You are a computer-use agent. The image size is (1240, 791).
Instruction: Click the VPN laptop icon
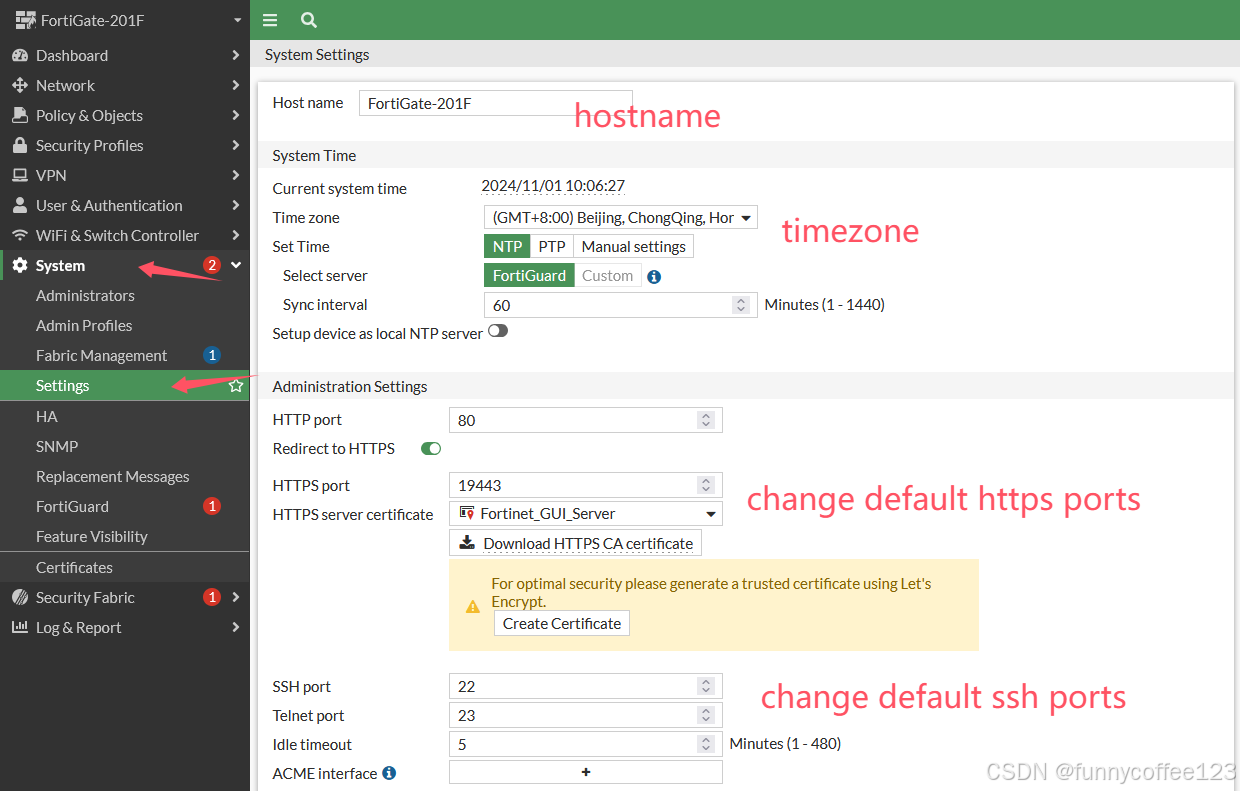[20, 175]
